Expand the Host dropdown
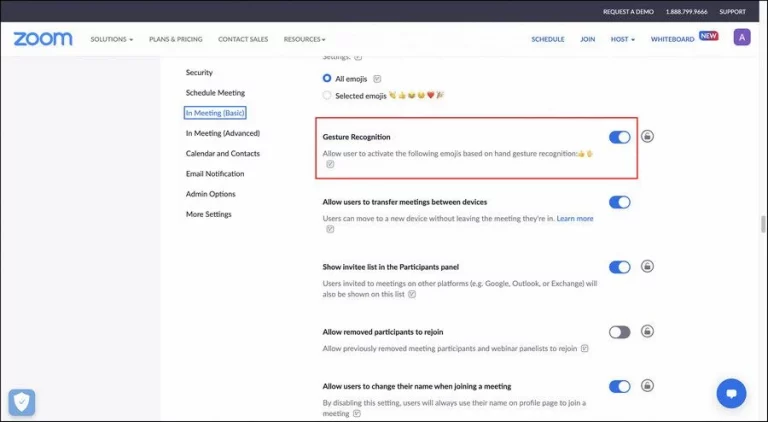Image resolution: width=768 pixels, height=422 pixels. (622, 39)
